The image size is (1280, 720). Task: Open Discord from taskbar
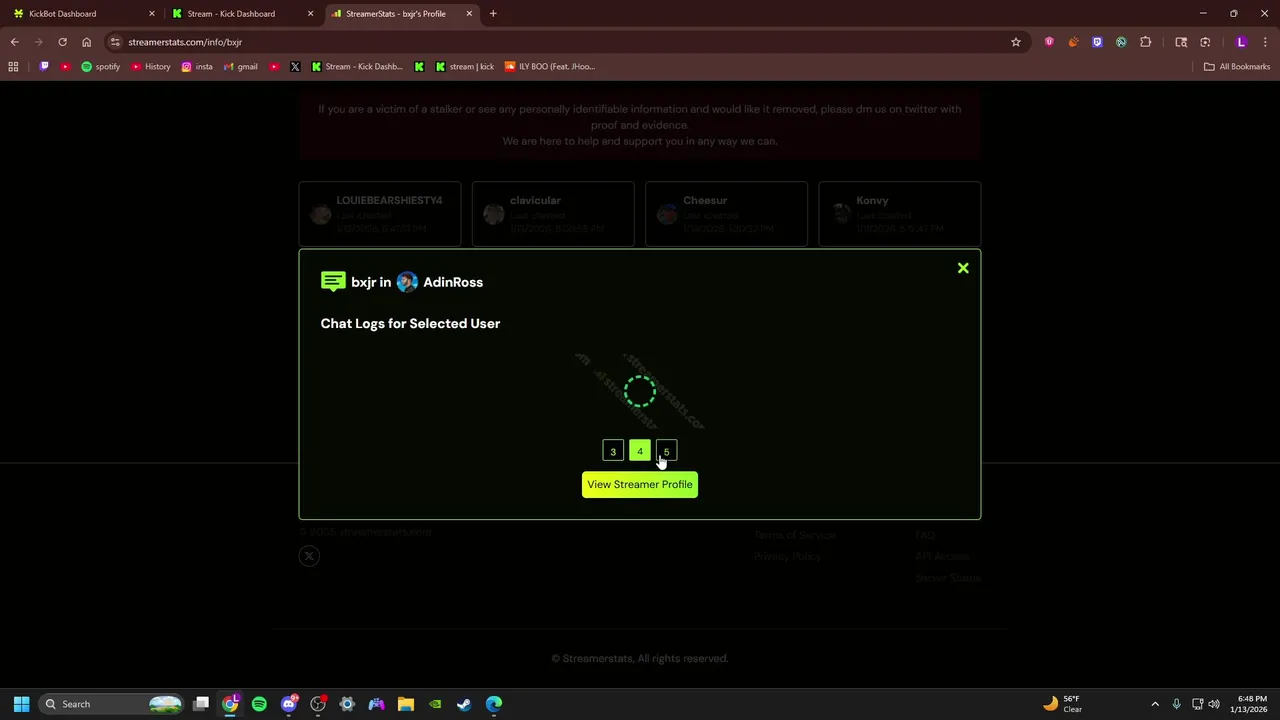pyautogui.click(x=289, y=704)
